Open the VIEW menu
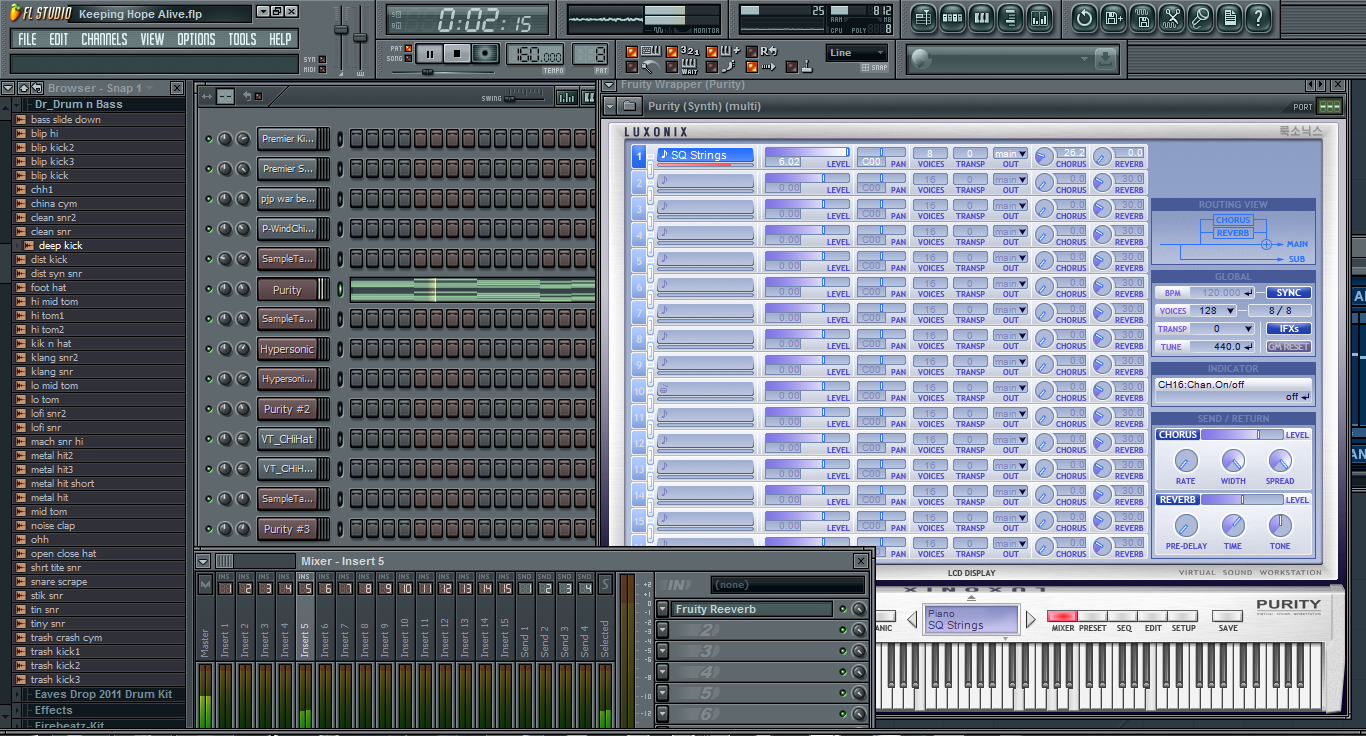 coord(152,39)
